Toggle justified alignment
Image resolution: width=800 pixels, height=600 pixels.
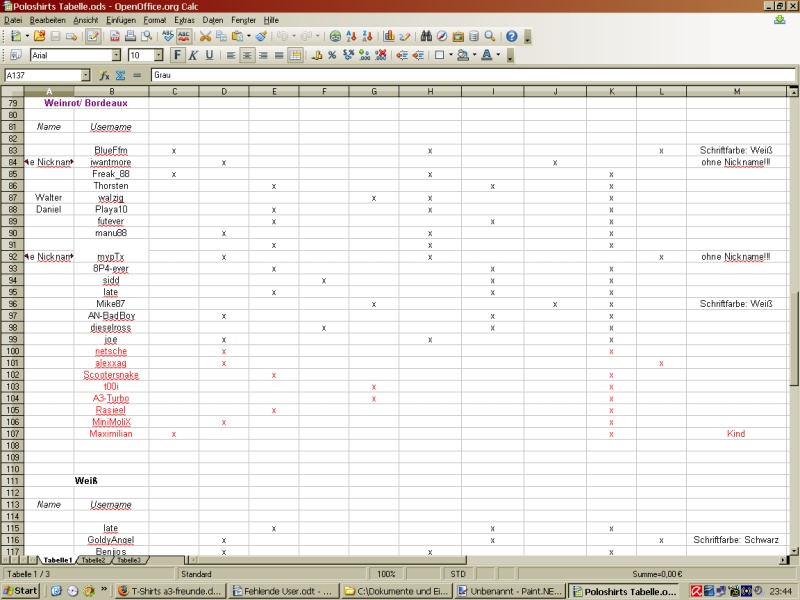point(279,55)
